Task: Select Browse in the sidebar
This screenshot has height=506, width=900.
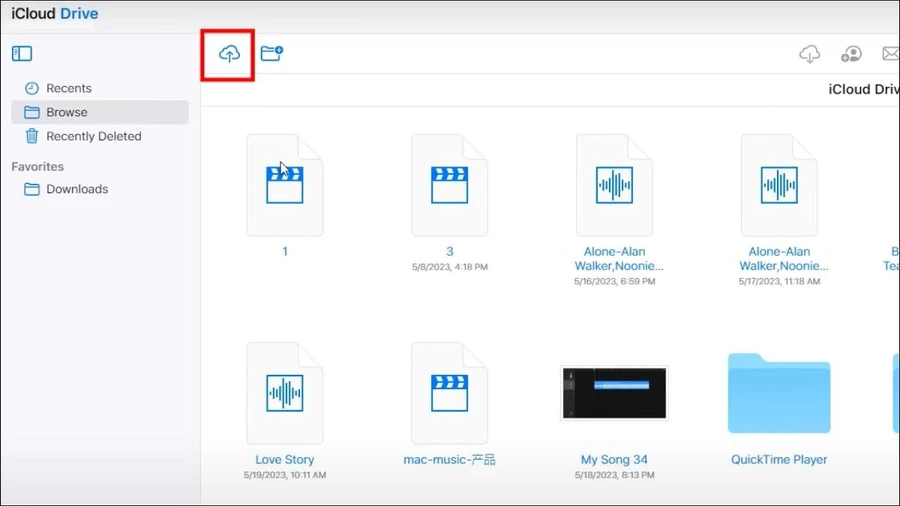Action: [x=100, y=112]
